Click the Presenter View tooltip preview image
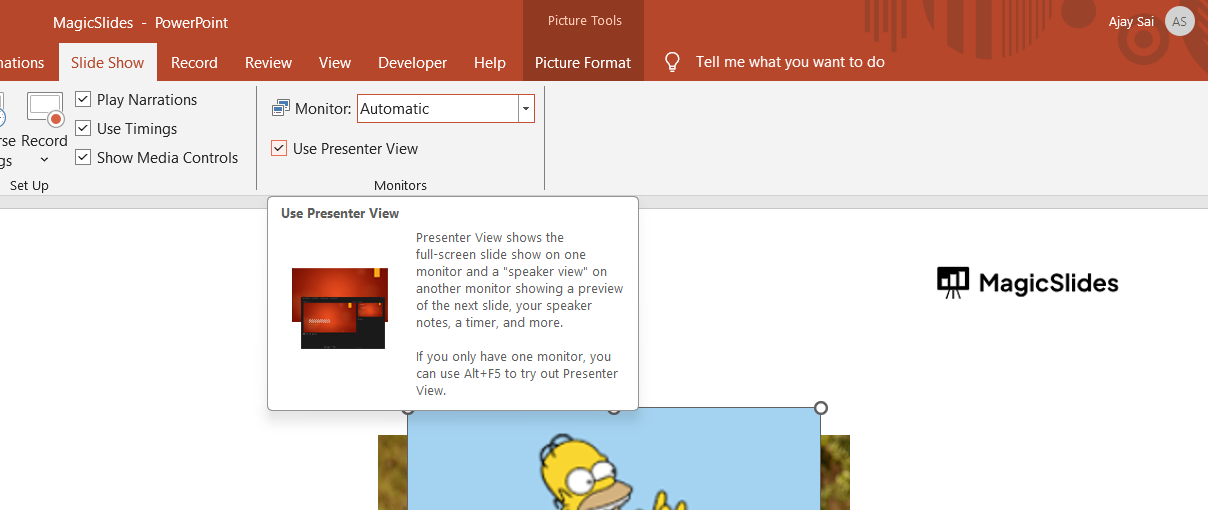Image resolution: width=1208 pixels, height=510 pixels. click(340, 308)
